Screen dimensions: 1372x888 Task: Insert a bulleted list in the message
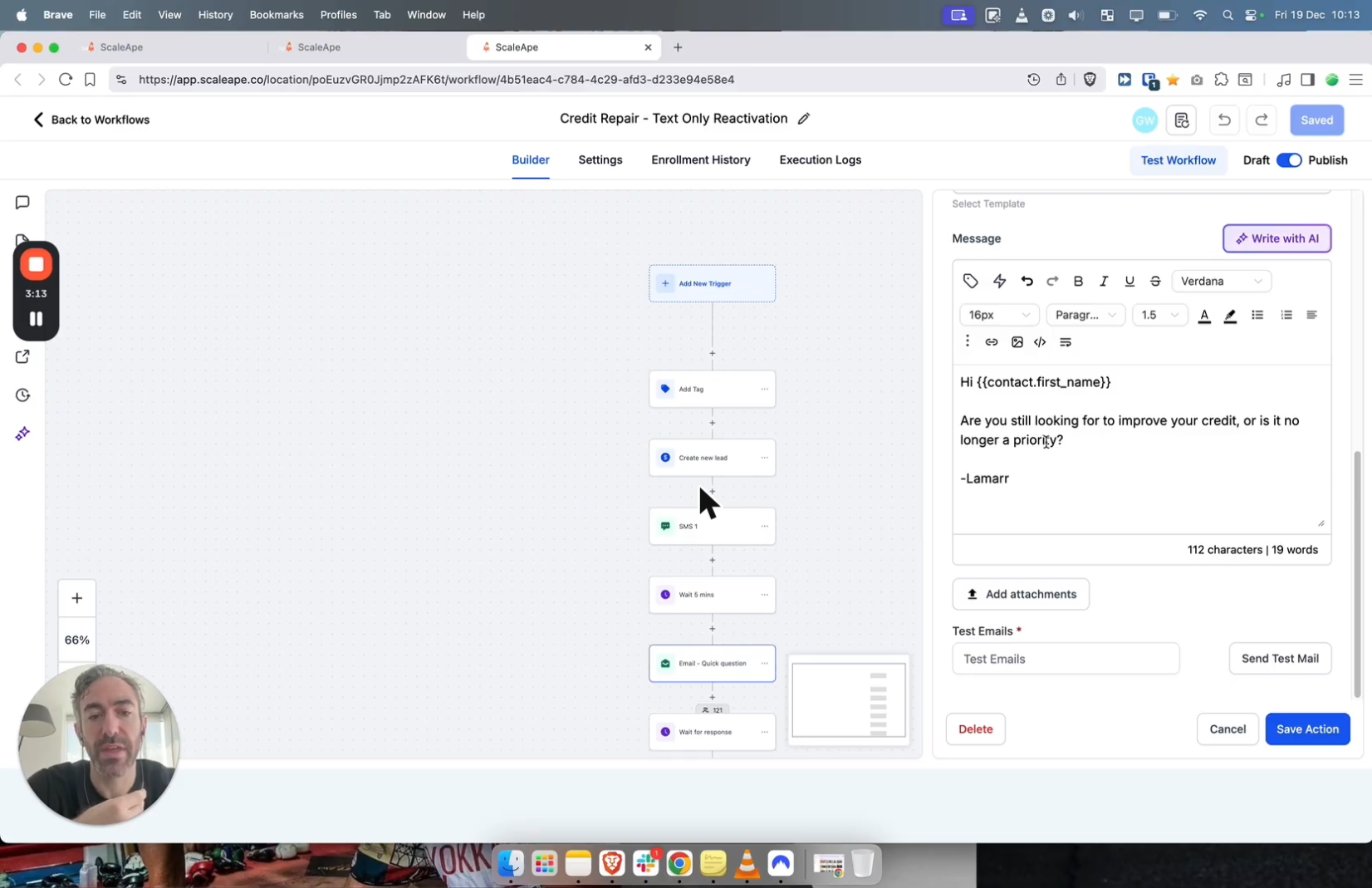pos(1258,315)
